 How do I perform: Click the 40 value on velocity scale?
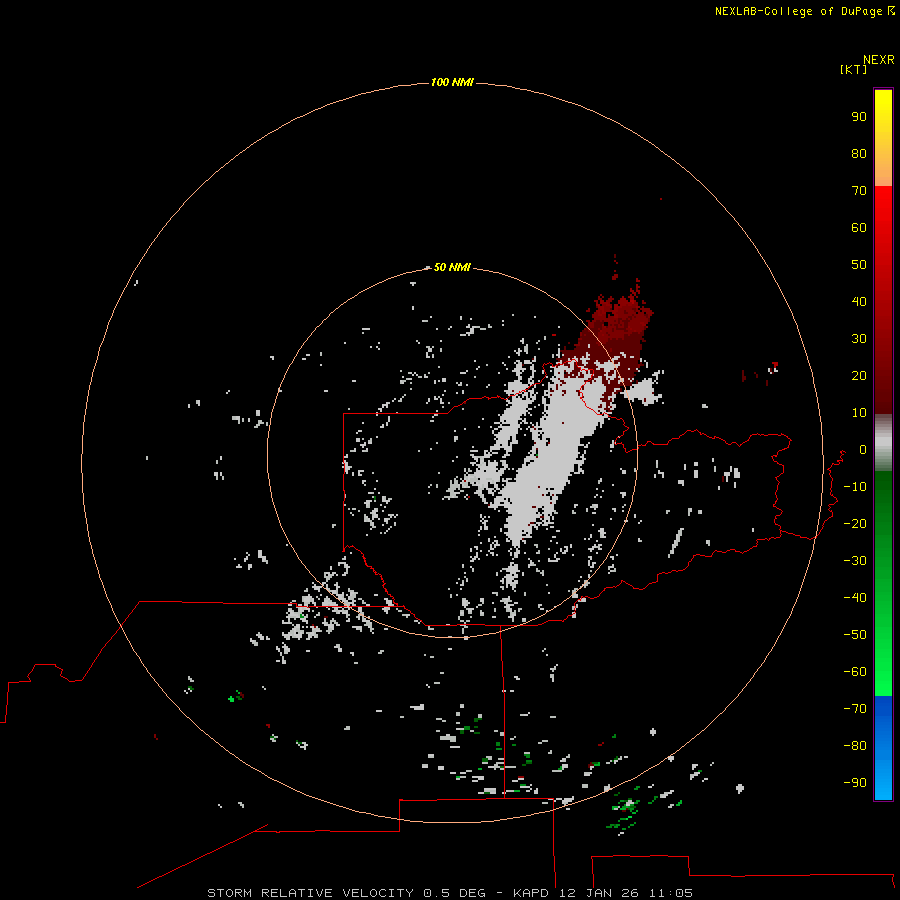coord(859,301)
